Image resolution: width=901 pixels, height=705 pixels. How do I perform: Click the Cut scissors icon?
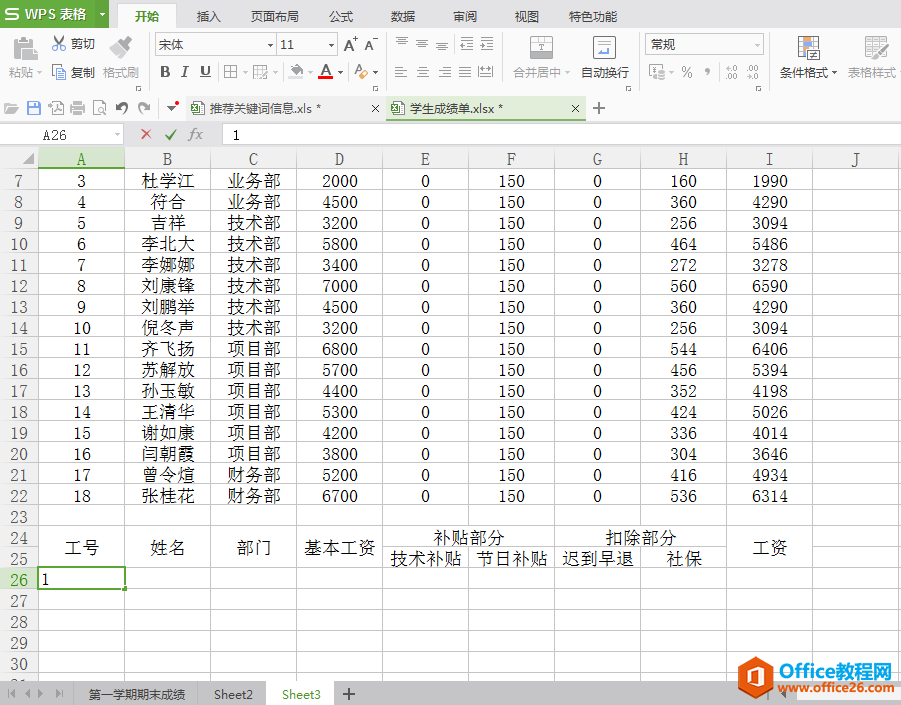(59, 44)
